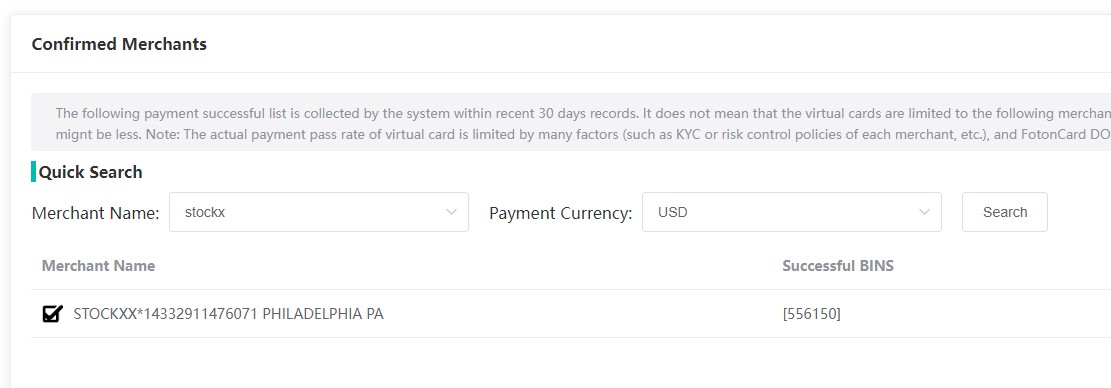Viewport: 1111px width, 388px height.
Task: Click the Quick Search section heading
Action: [91, 172]
